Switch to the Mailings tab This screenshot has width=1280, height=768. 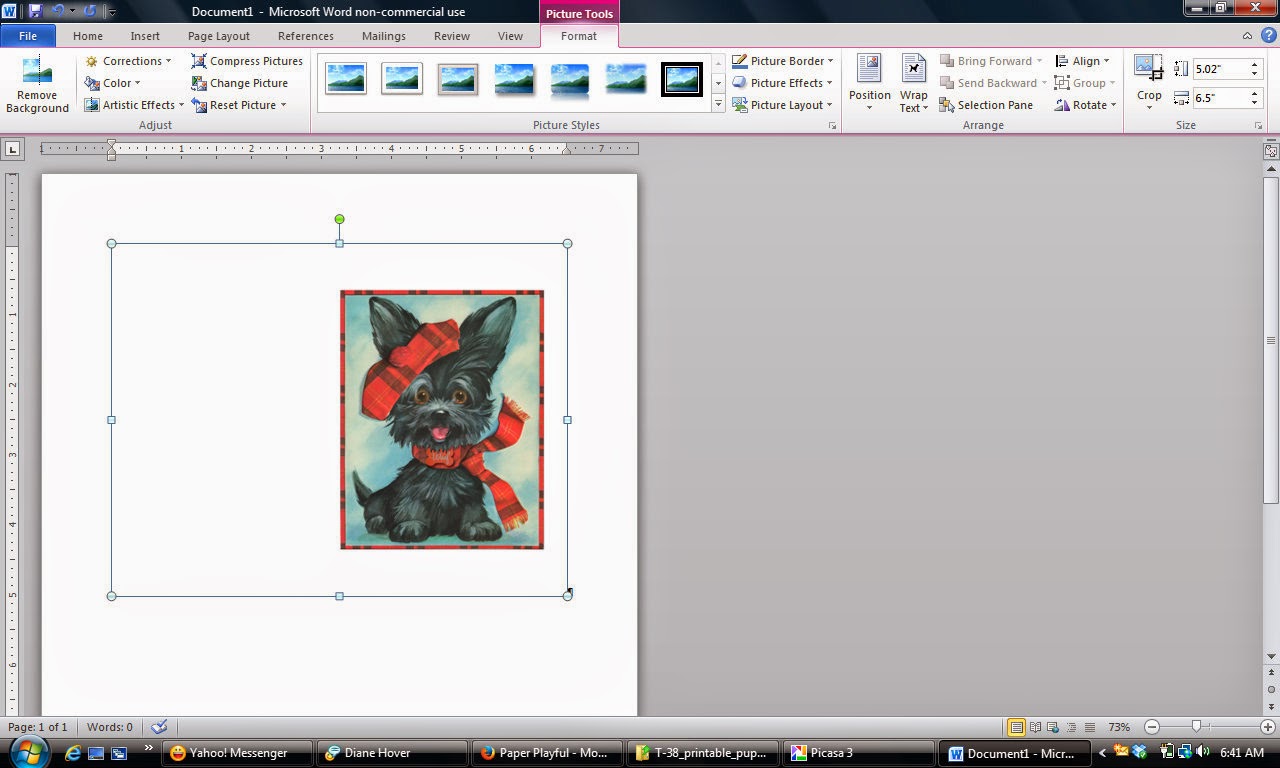tap(384, 36)
